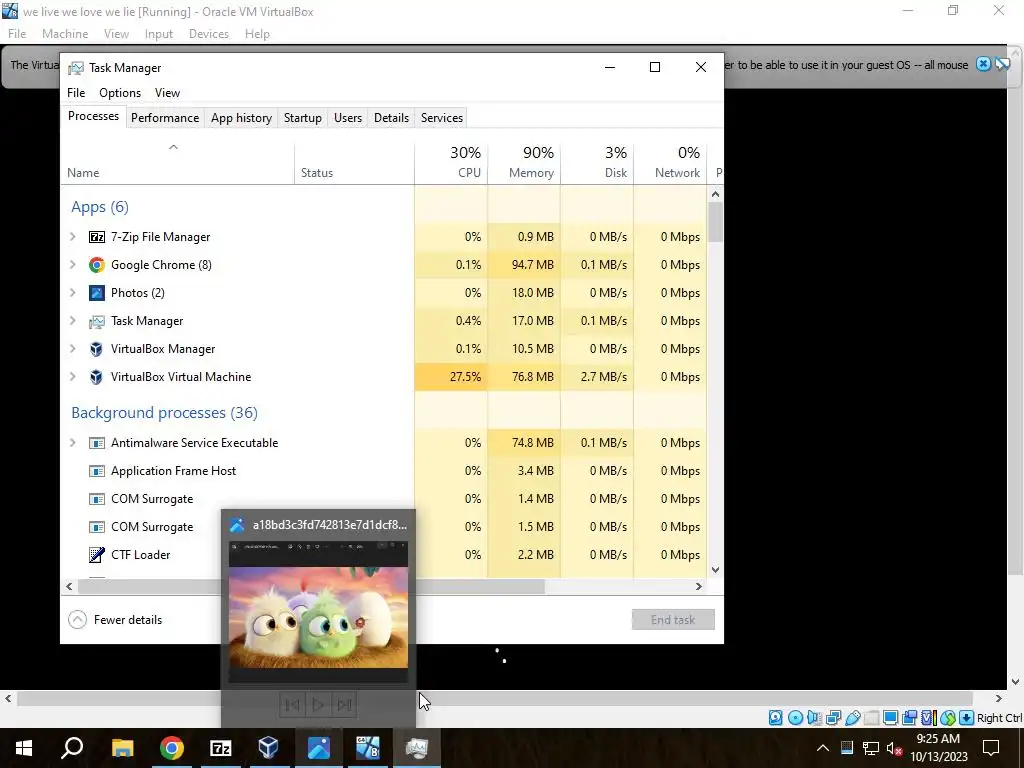1024x768 pixels.
Task: Open Task Manager File menu
Action: click(76, 93)
